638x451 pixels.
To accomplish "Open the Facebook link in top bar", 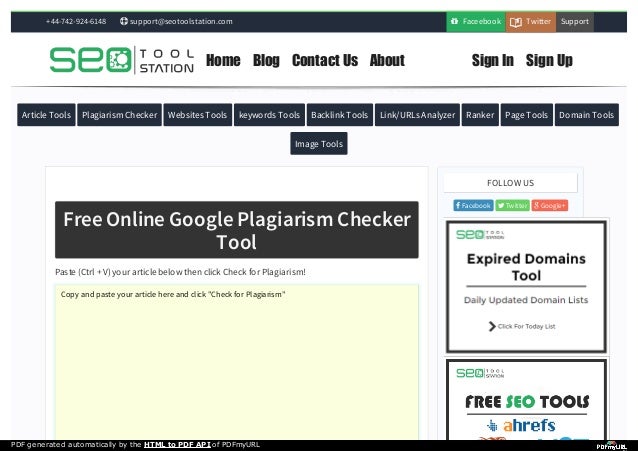I will pos(475,21).
